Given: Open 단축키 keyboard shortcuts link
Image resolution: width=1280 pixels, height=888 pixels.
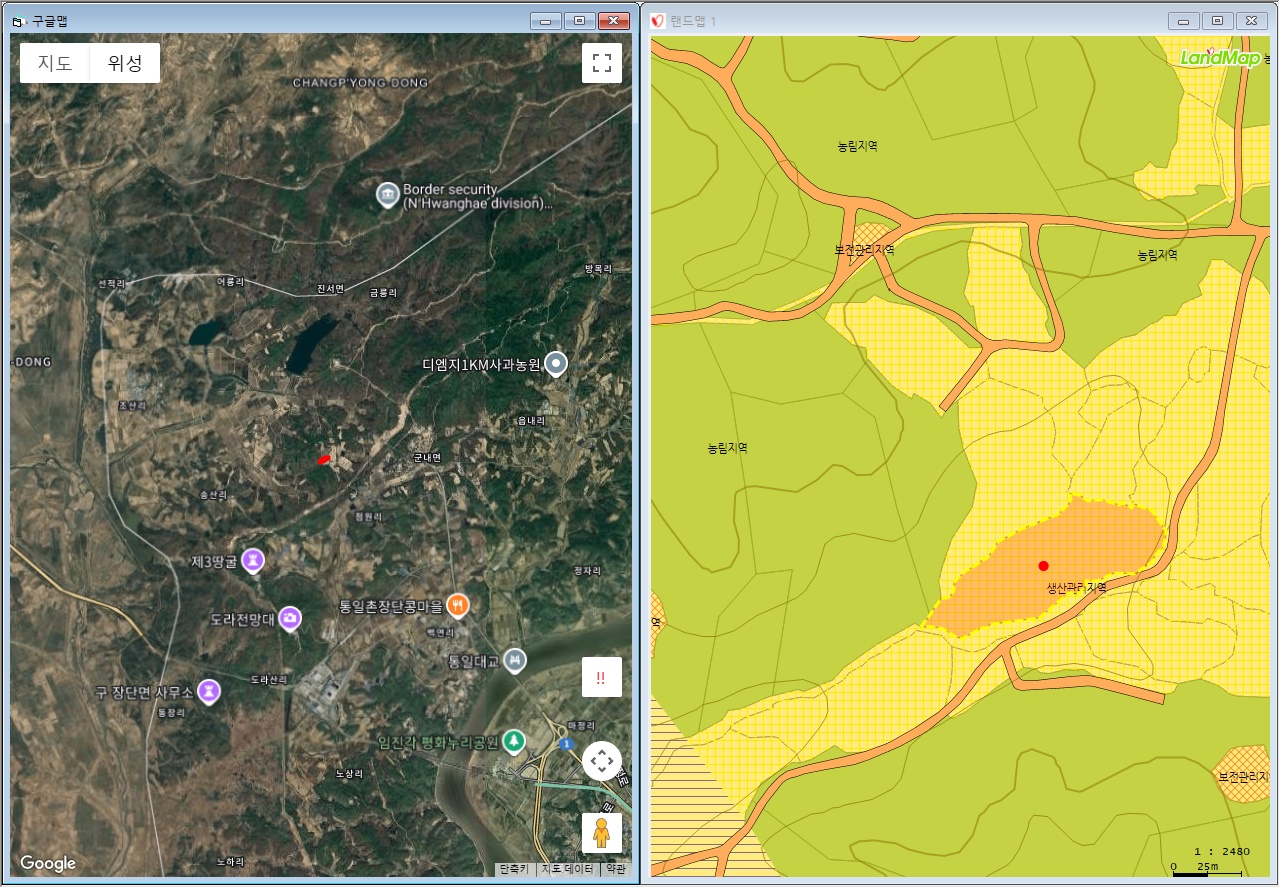Looking at the screenshot, I should click(515, 869).
